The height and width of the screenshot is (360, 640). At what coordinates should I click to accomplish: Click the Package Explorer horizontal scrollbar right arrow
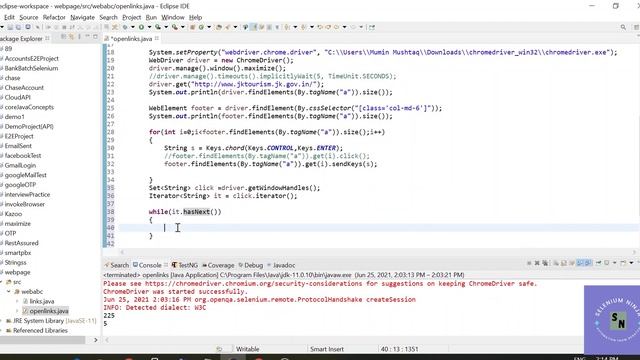pos(96,340)
